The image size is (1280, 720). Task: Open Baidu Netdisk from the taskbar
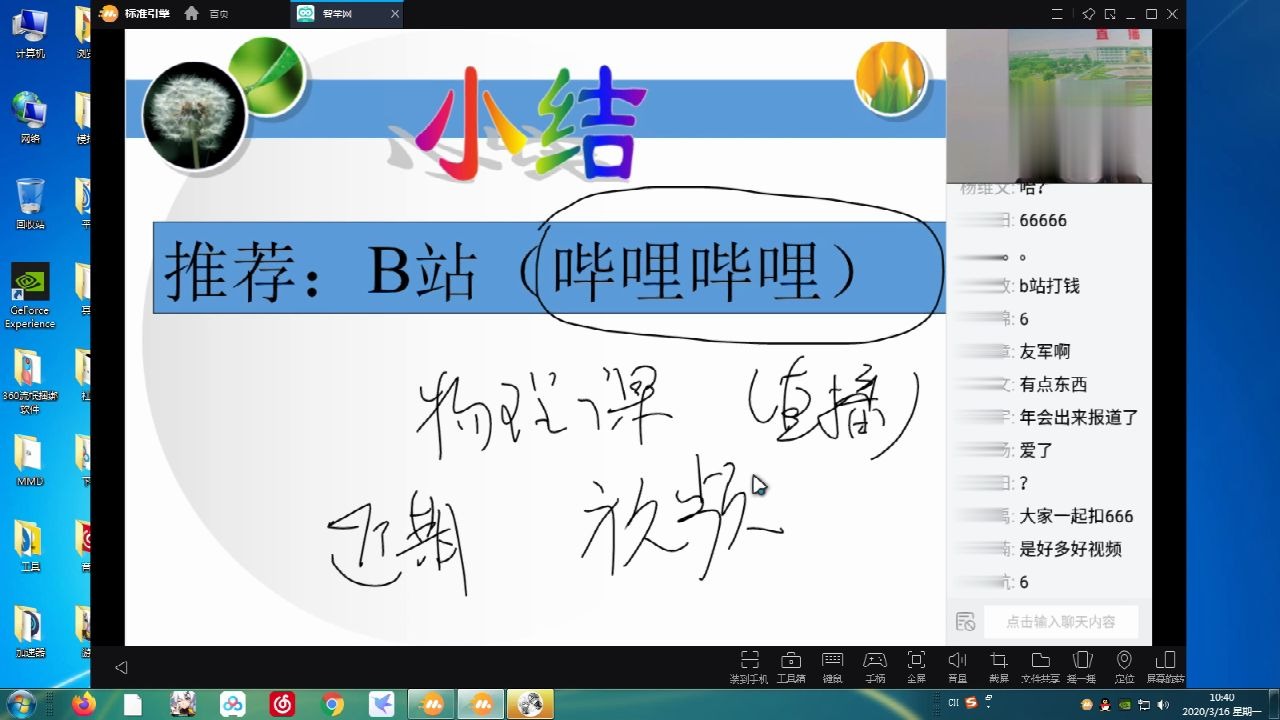(233, 704)
